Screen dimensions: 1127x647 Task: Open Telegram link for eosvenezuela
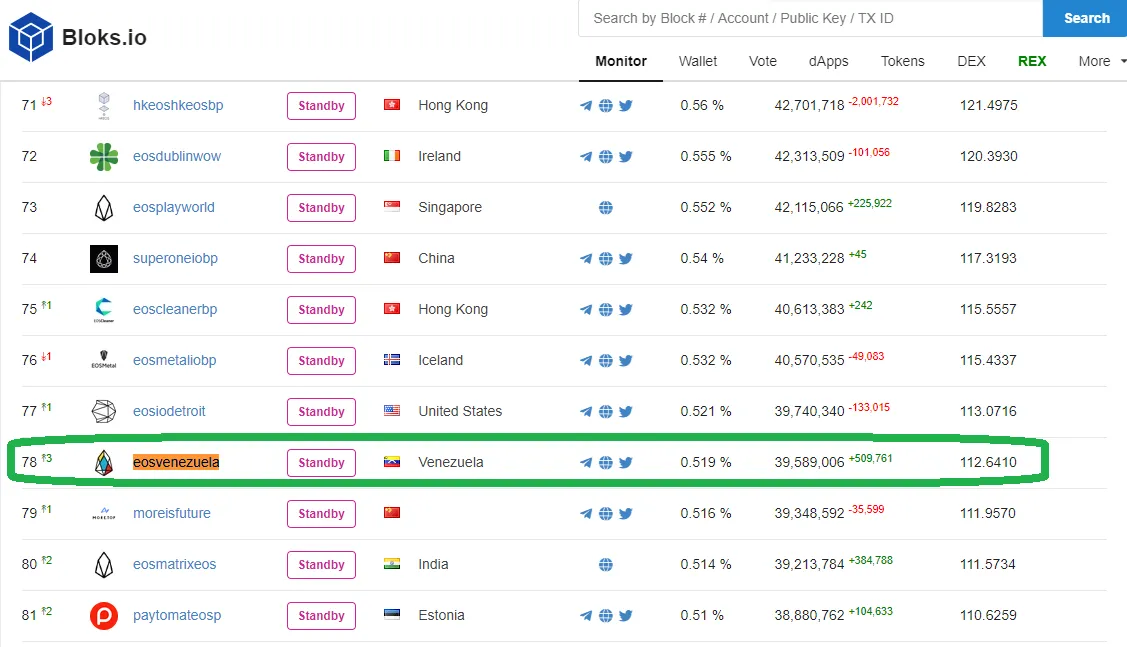click(x=586, y=463)
